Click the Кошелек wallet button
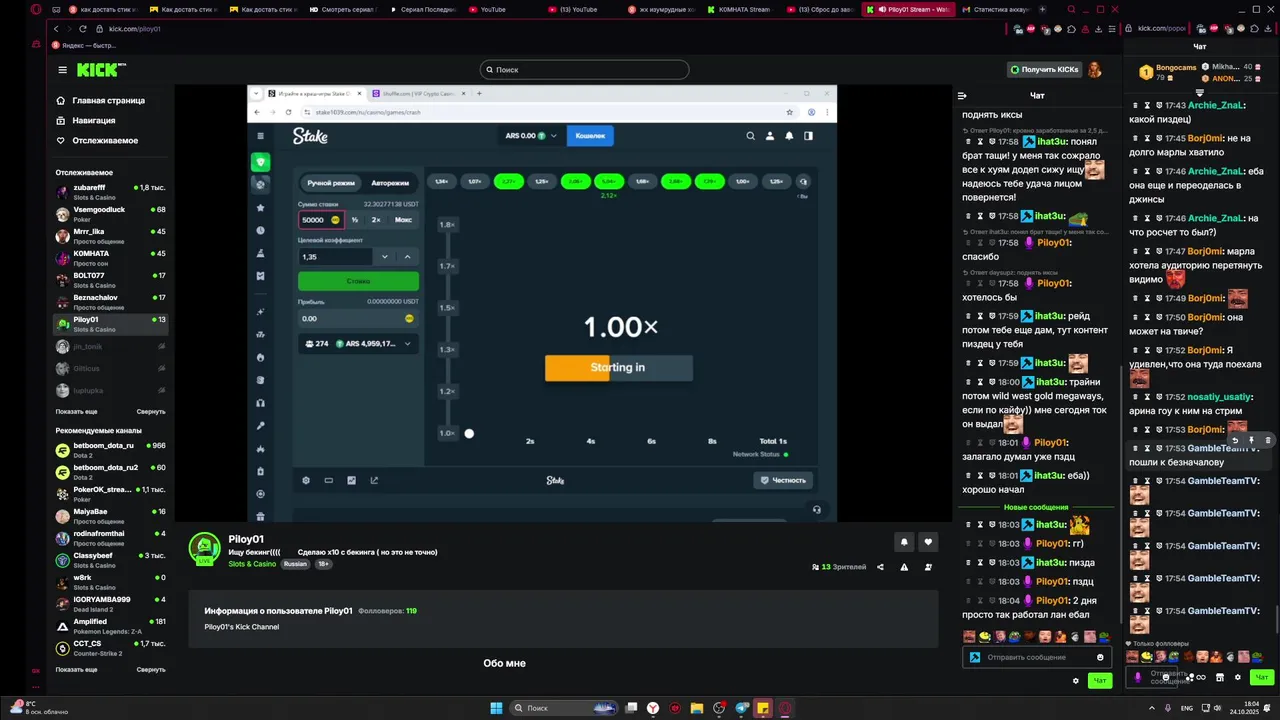The width and height of the screenshot is (1280, 720). pos(590,136)
